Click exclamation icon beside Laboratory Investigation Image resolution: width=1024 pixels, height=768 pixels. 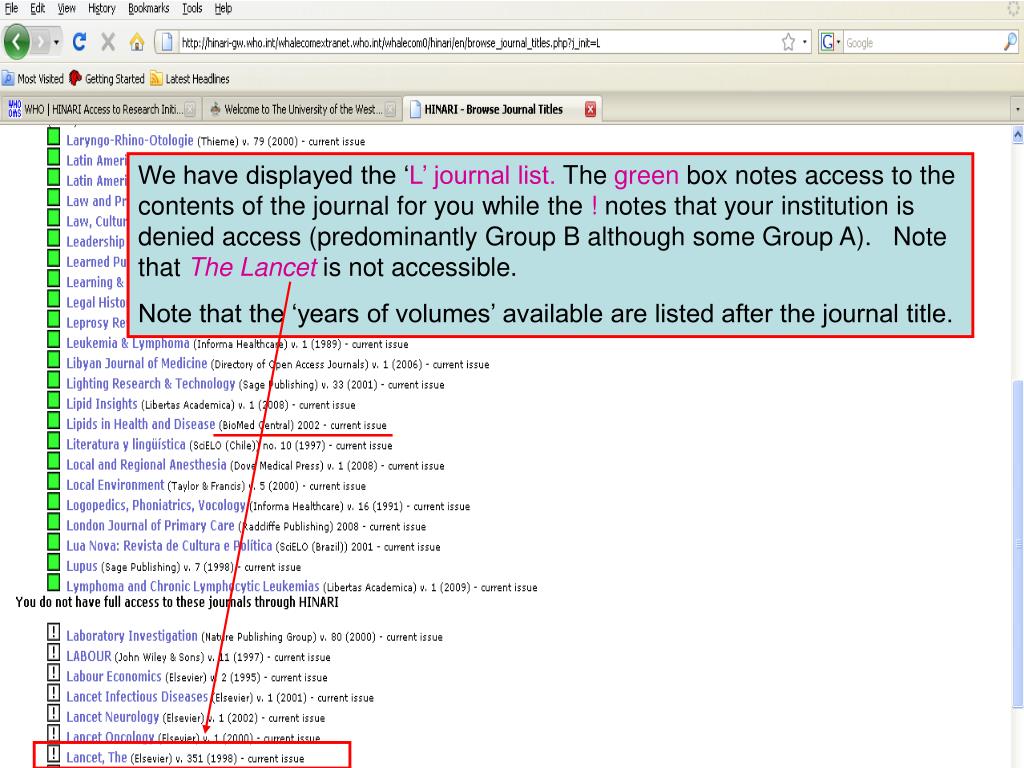54,632
